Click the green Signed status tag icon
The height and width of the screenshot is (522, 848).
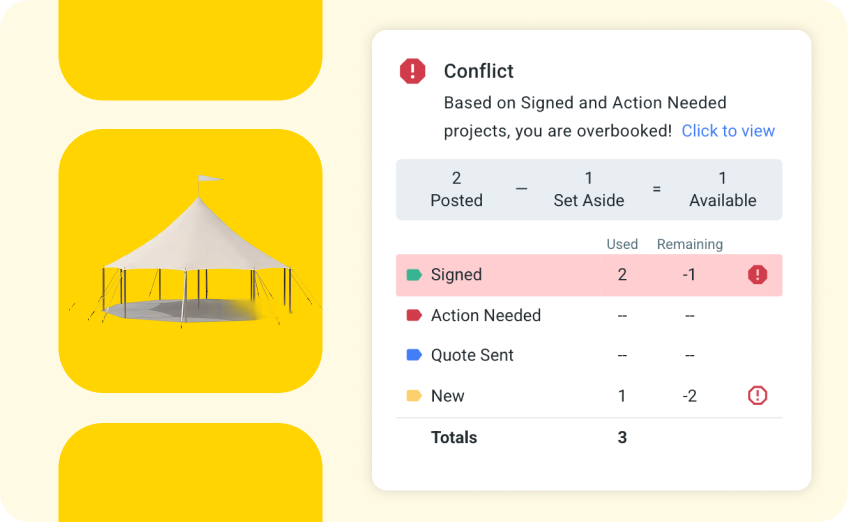tap(414, 275)
